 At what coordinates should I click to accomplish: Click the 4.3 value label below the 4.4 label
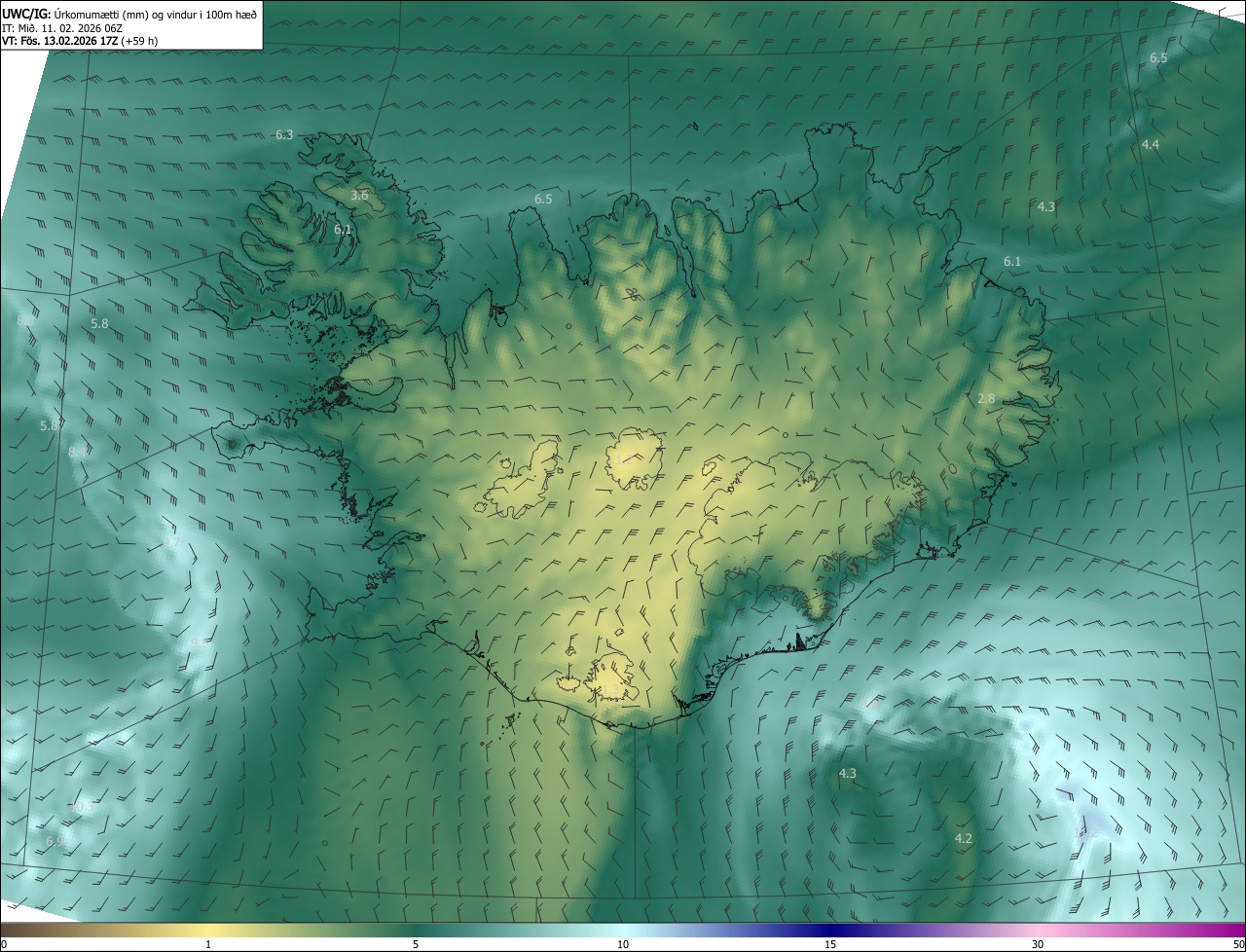[x=1046, y=207]
